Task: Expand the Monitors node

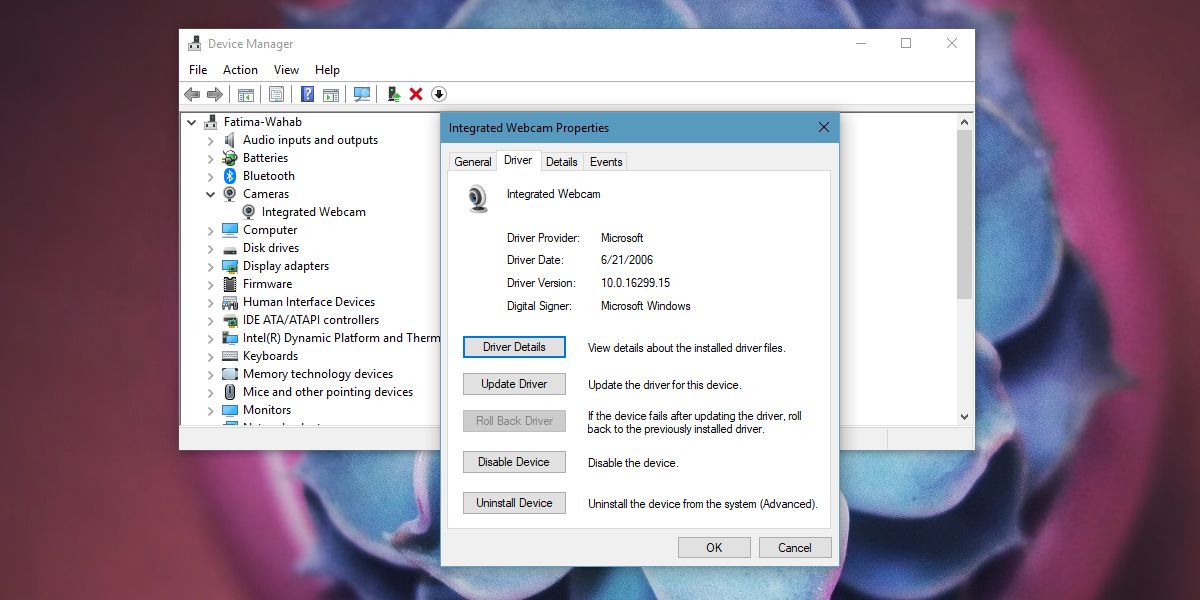Action: tap(210, 410)
